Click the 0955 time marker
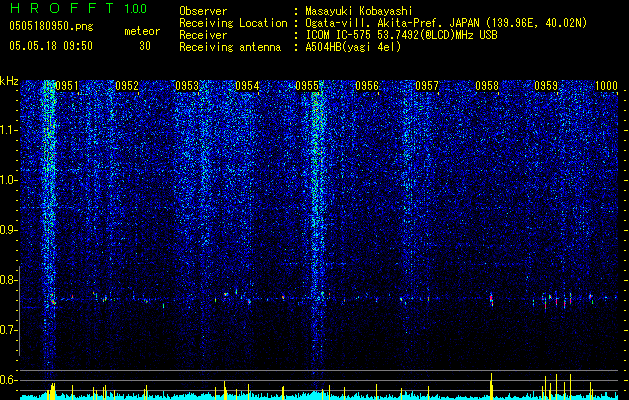629x400 pixels. pyautogui.click(x=307, y=86)
